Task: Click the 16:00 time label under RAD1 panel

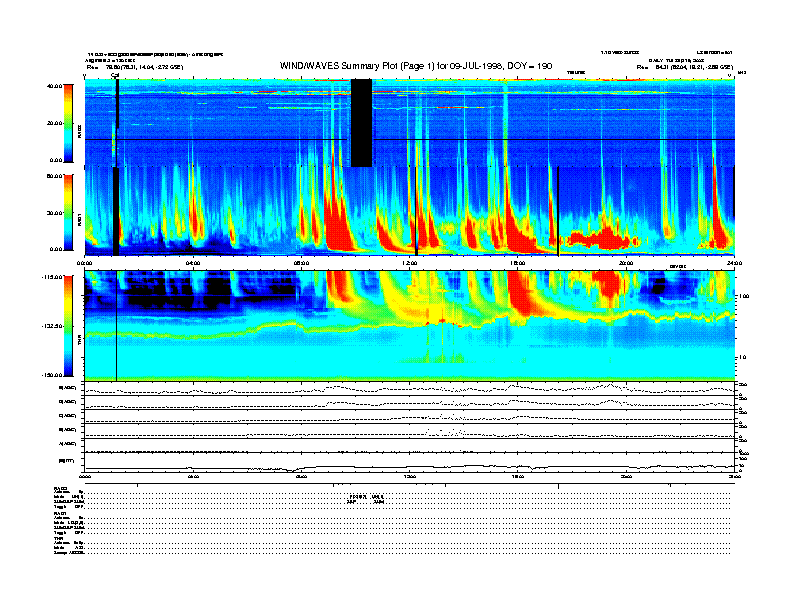Action: pyautogui.click(x=518, y=263)
